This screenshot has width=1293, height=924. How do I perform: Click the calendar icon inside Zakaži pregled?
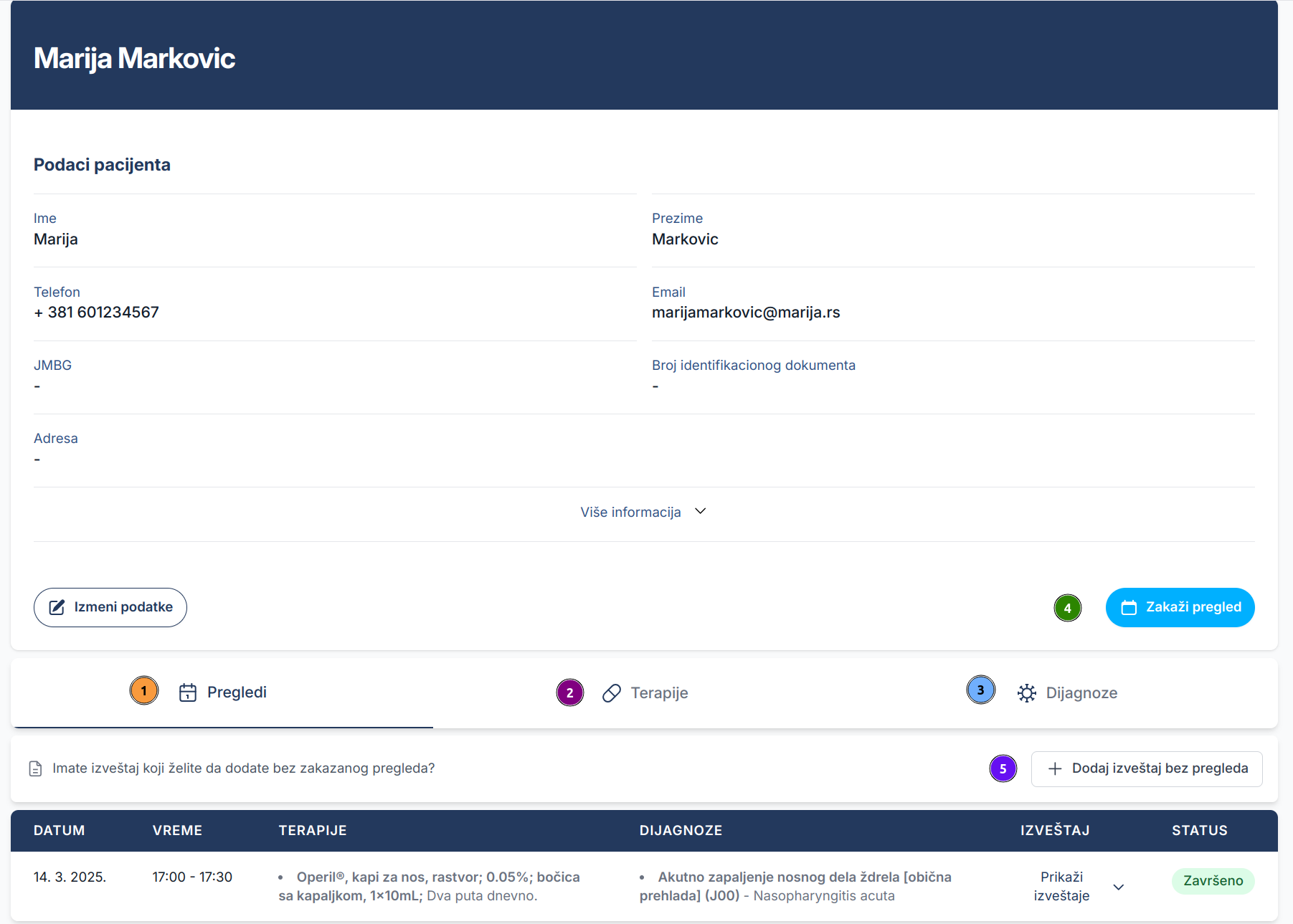point(1129,606)
